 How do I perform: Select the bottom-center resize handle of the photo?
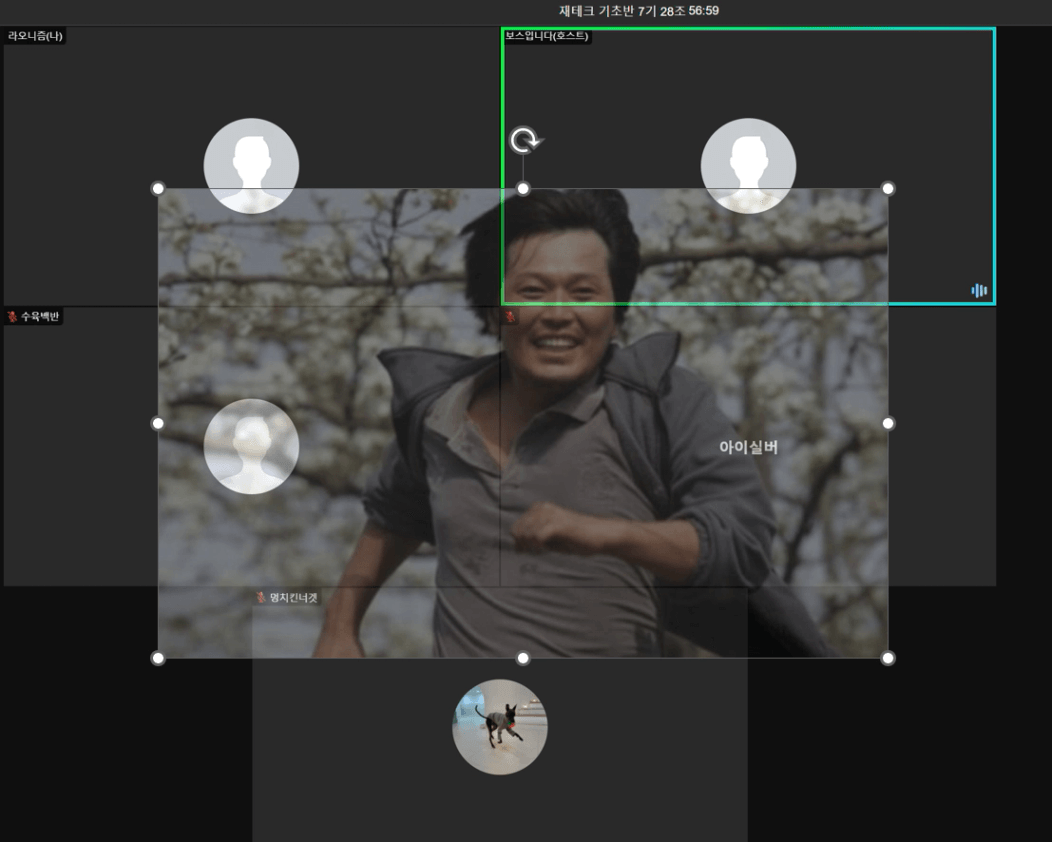(523, 658)
